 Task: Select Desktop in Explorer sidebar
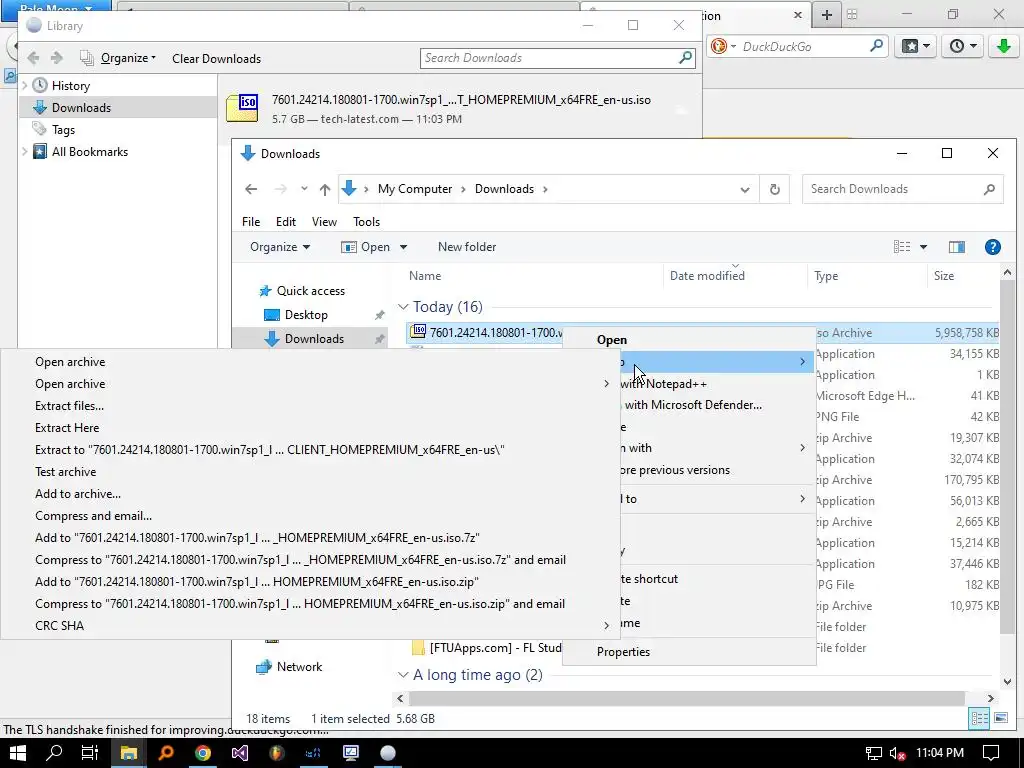click(x=306, y=315)
